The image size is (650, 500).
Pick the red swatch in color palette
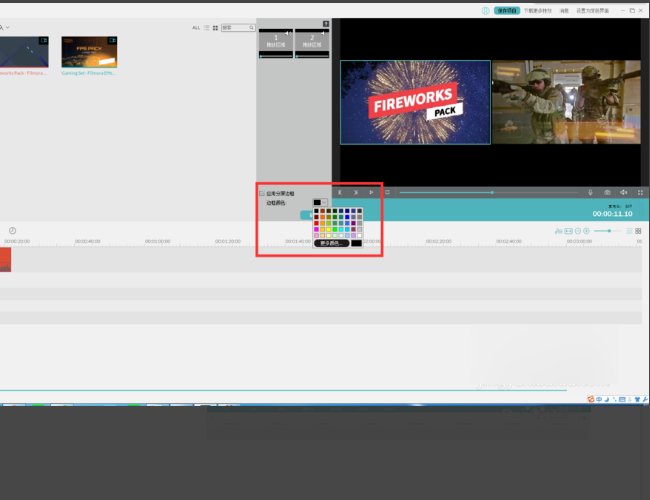coord(317,223)
